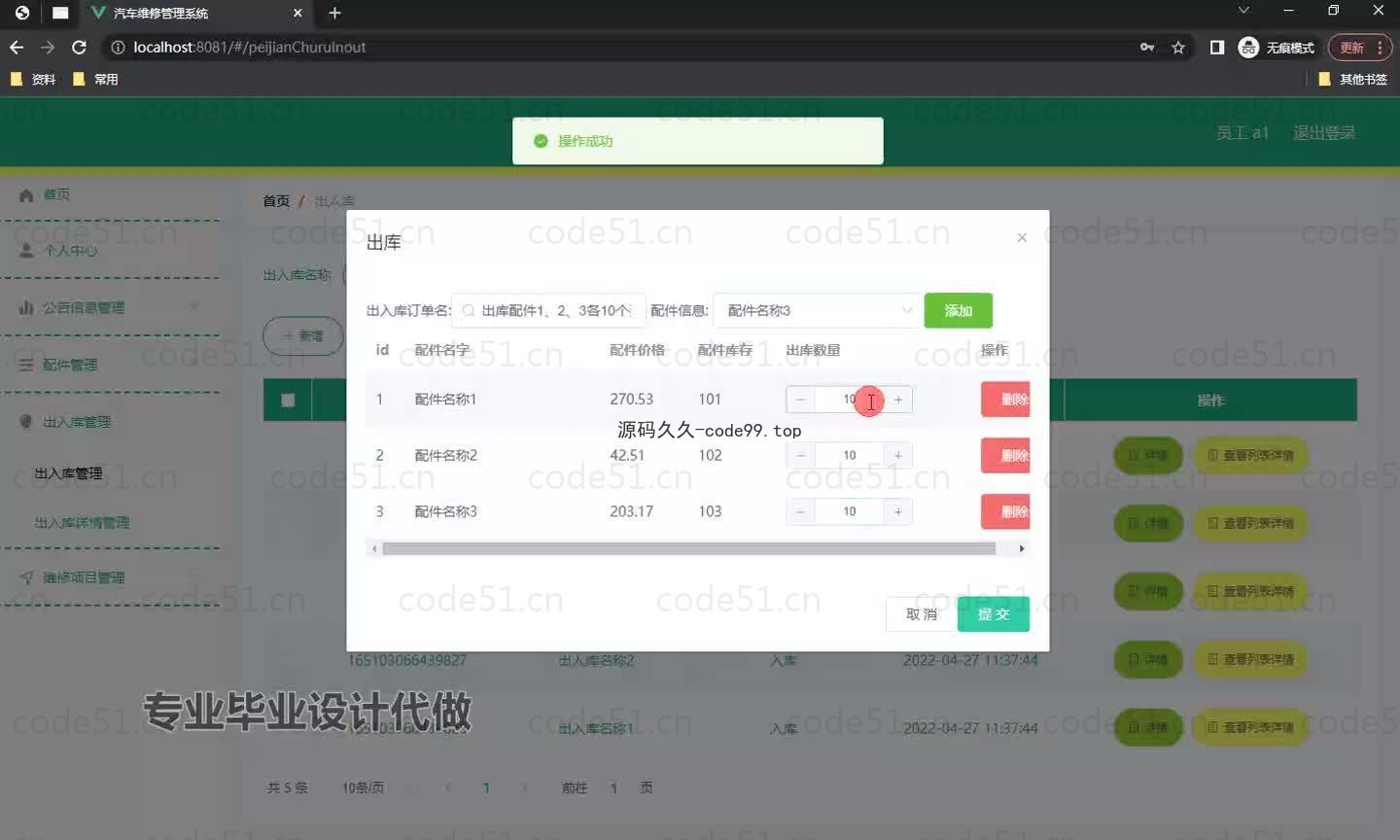
Task: Open the 10条/页 page size selector
Action: 363,787
